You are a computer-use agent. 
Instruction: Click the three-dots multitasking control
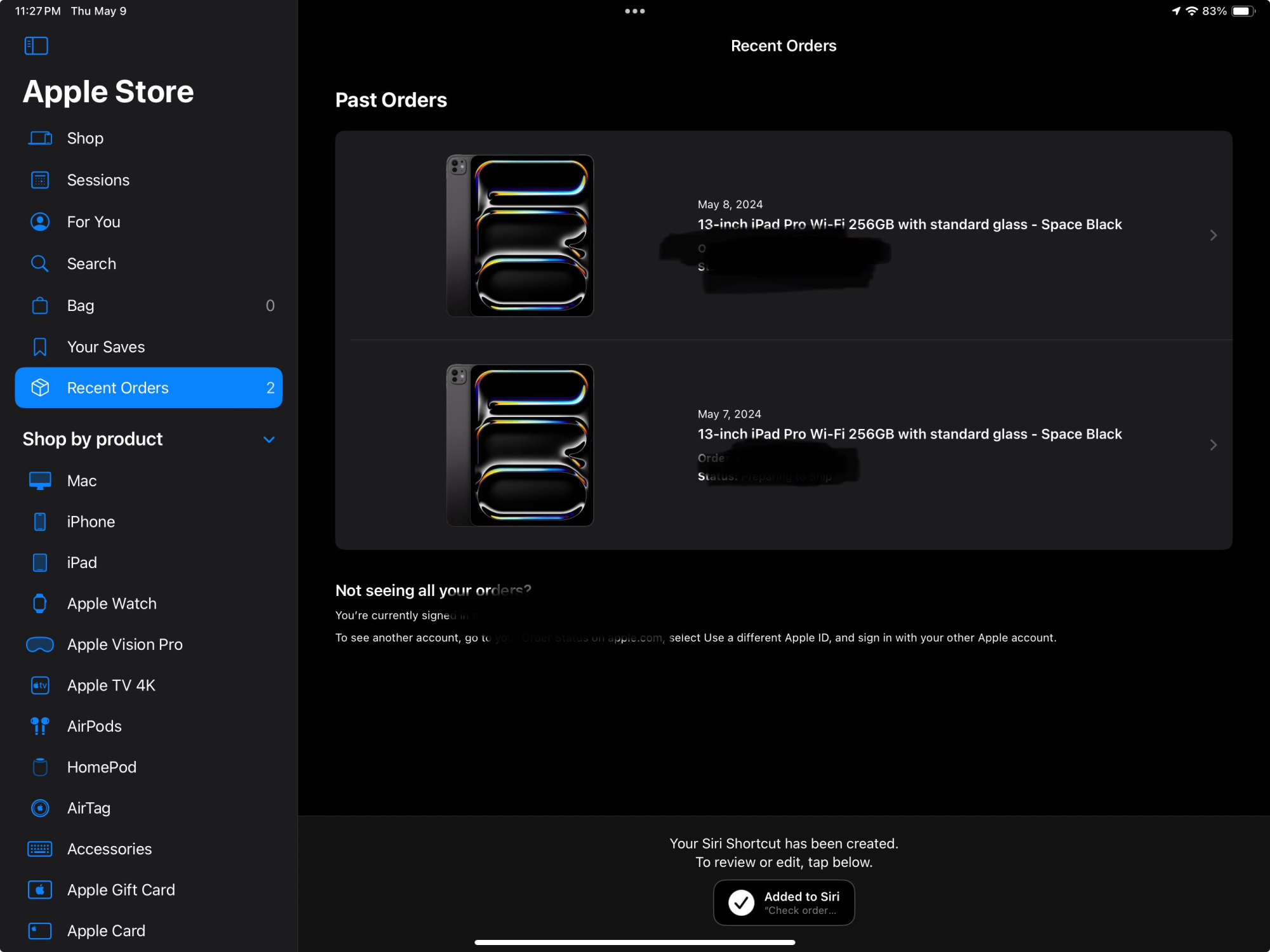pyautogui.click(x=634, y=11)
